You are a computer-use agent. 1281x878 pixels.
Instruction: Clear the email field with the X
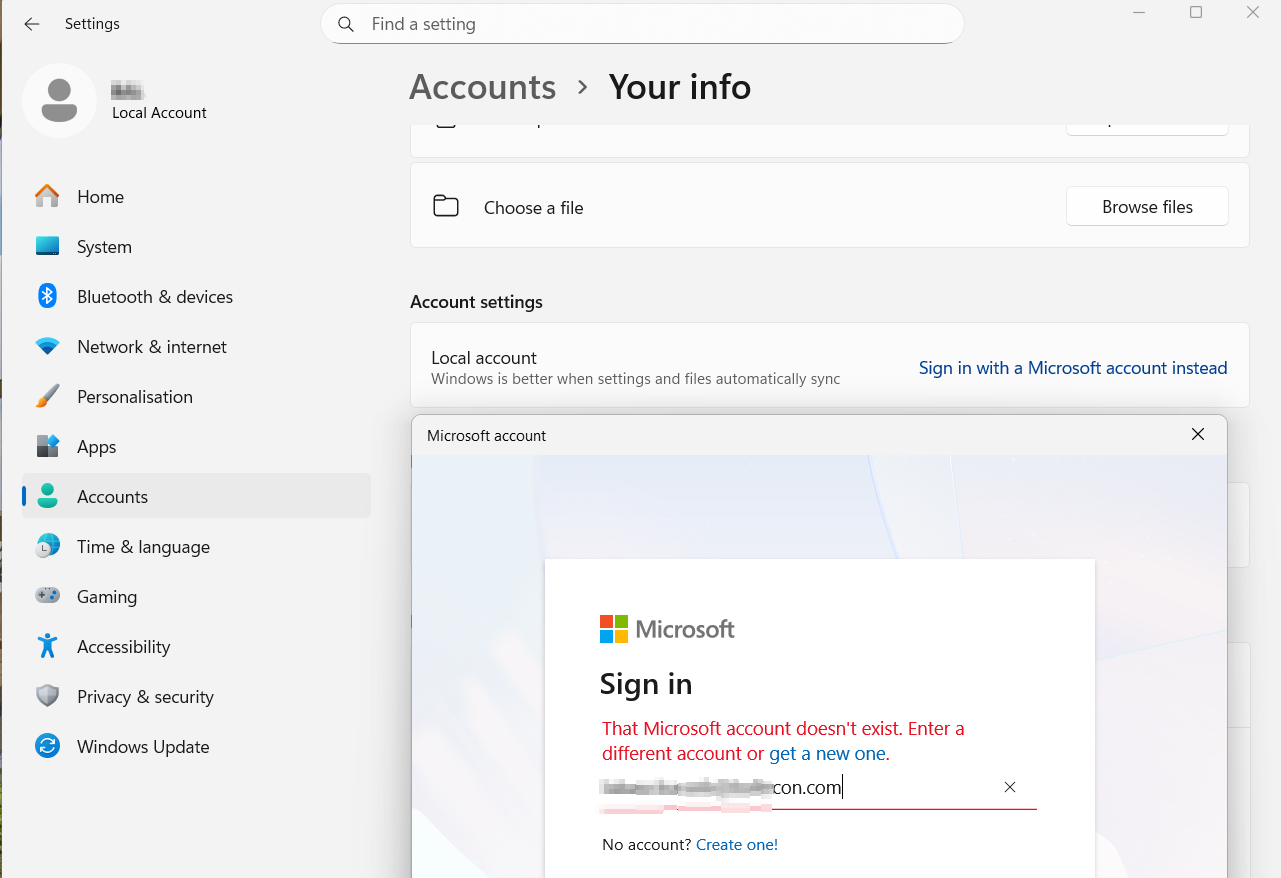point(1010,788)
